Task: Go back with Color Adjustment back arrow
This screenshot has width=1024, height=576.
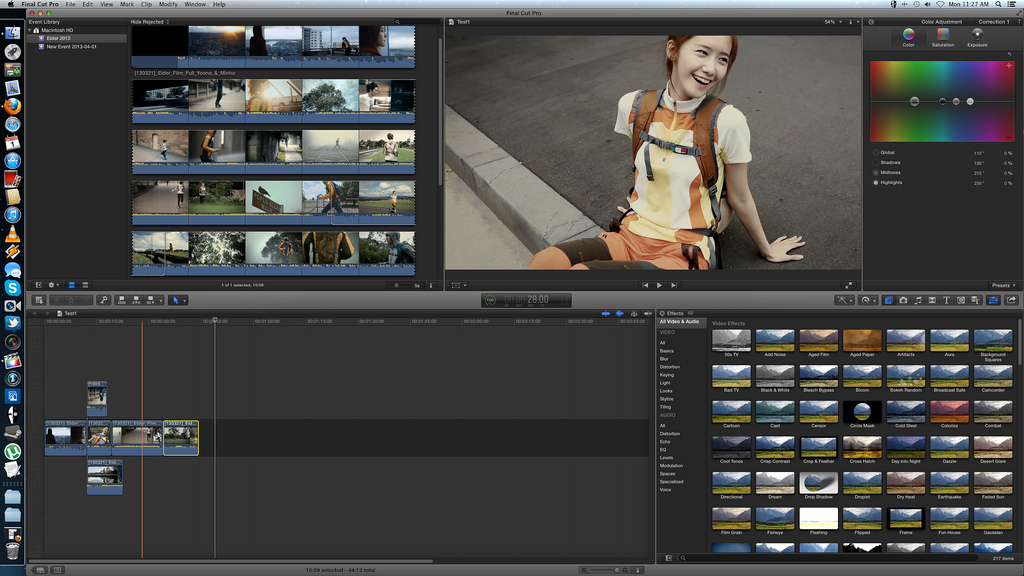Action: click(x=871, y=21)
